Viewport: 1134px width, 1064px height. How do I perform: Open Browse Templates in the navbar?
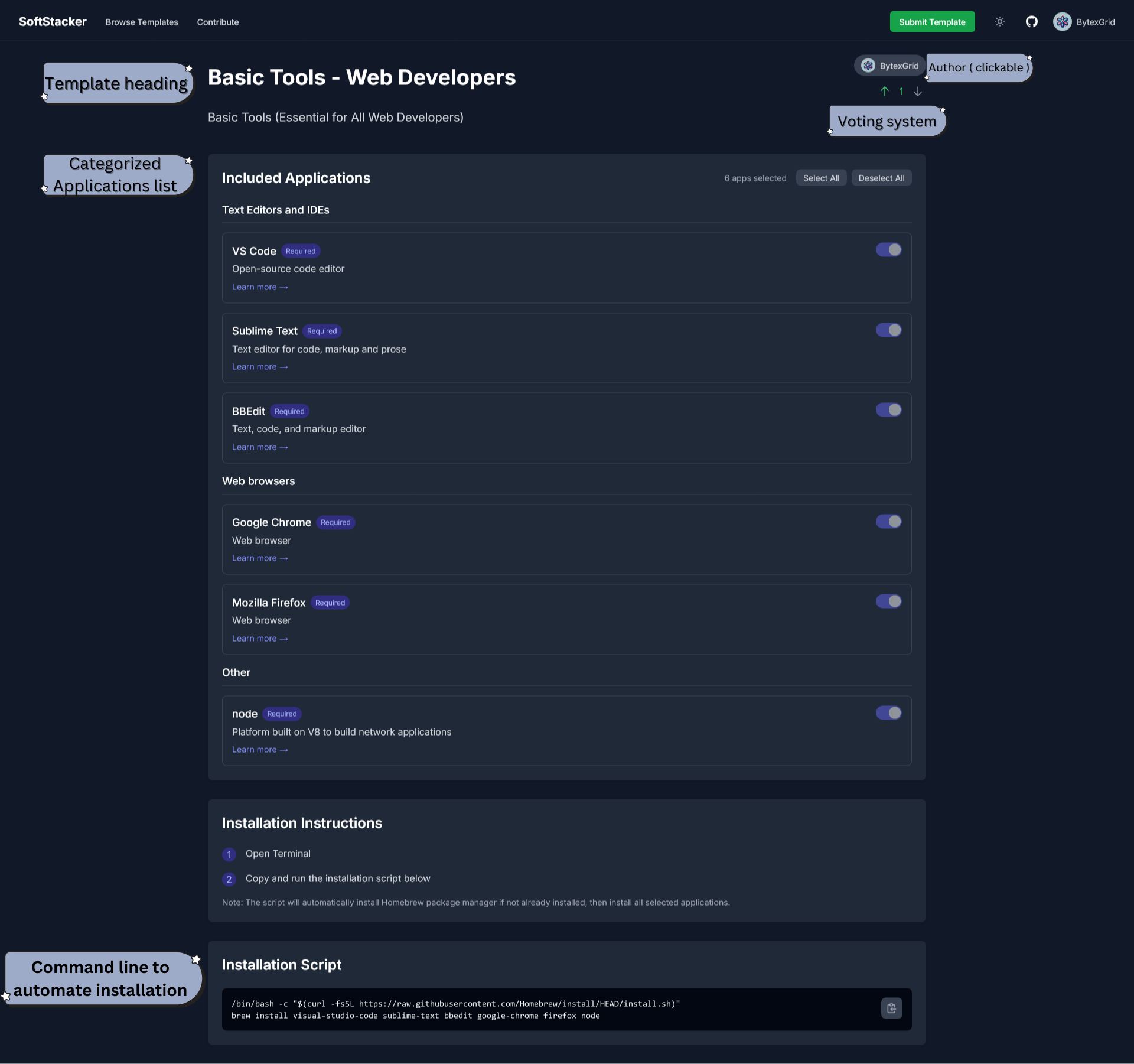point(142,22)
